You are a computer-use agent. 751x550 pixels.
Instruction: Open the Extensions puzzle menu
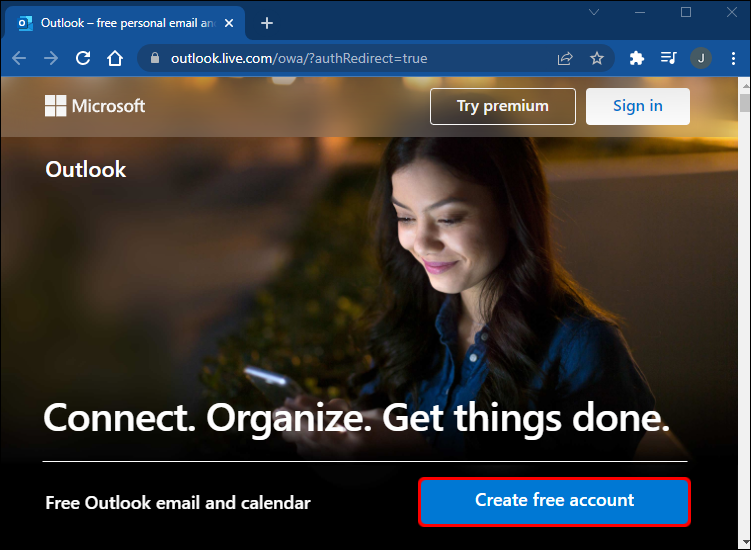(637, 58)
